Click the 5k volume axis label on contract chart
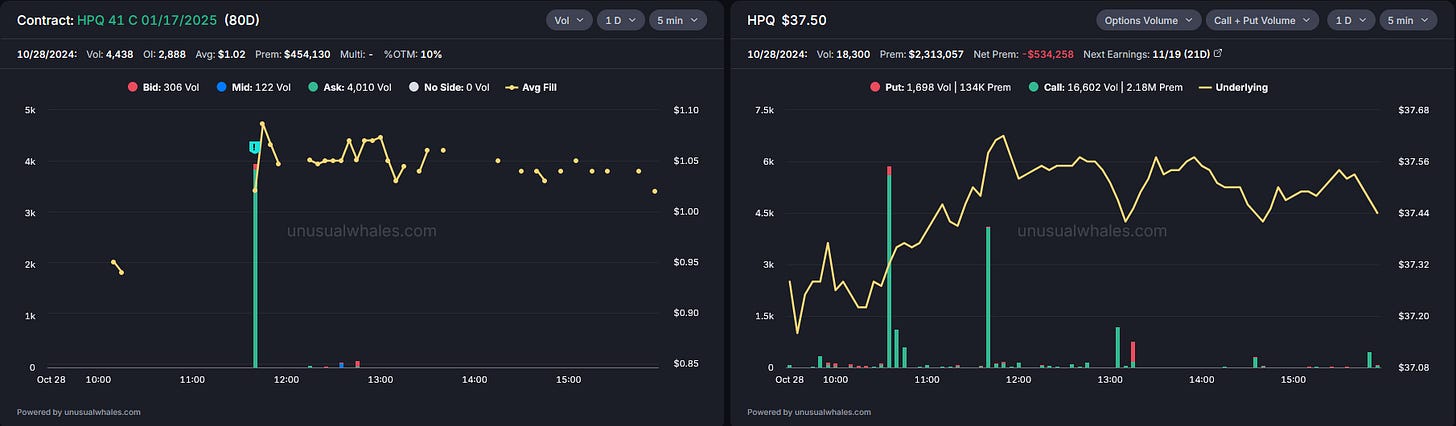The width and height of the screenshot is (1456, 426). click(x=30, y=110)
